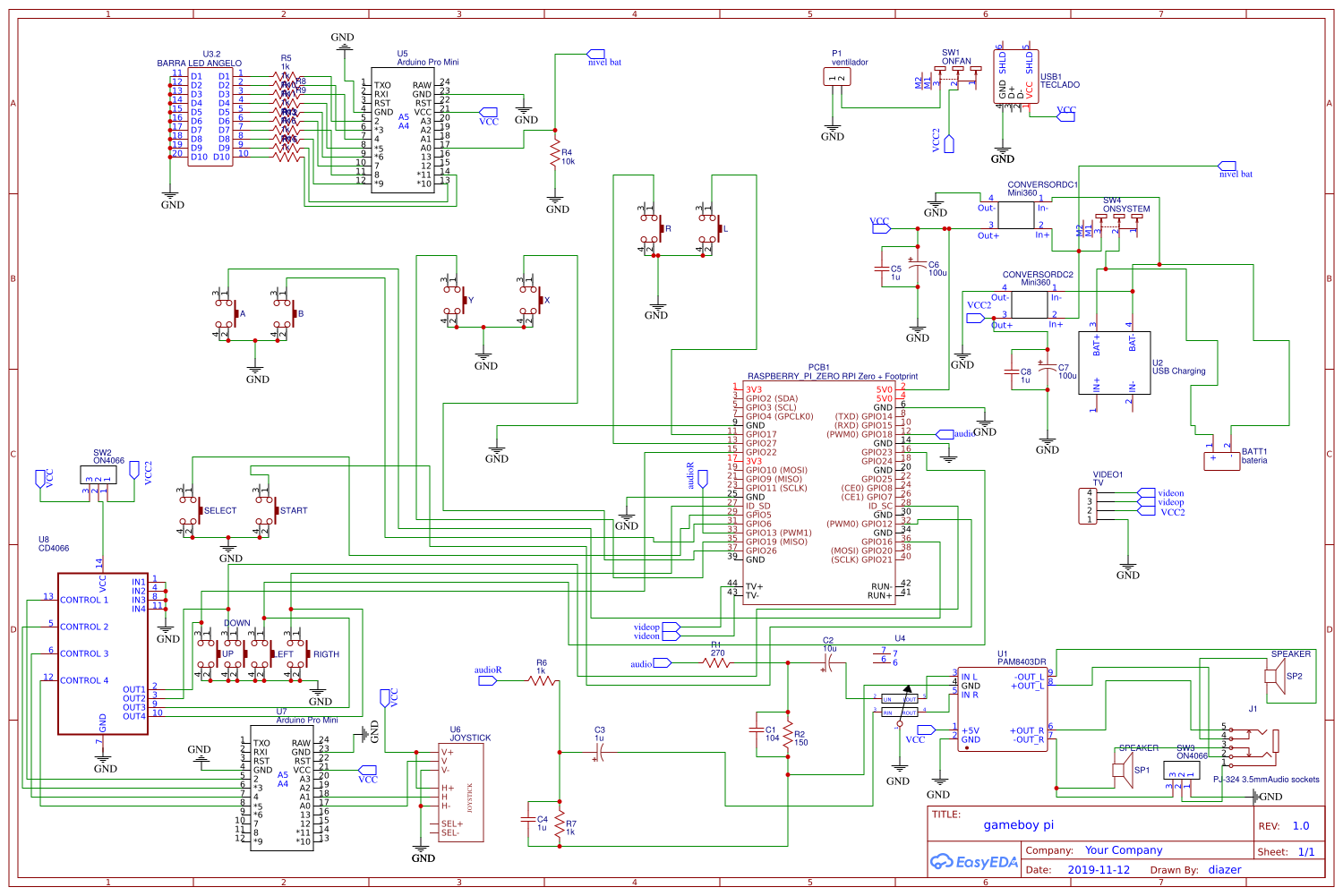The image size is (1343, 896).
Task: Select the PAM8403DR amplifier symbol U1
Action: 1003,707
